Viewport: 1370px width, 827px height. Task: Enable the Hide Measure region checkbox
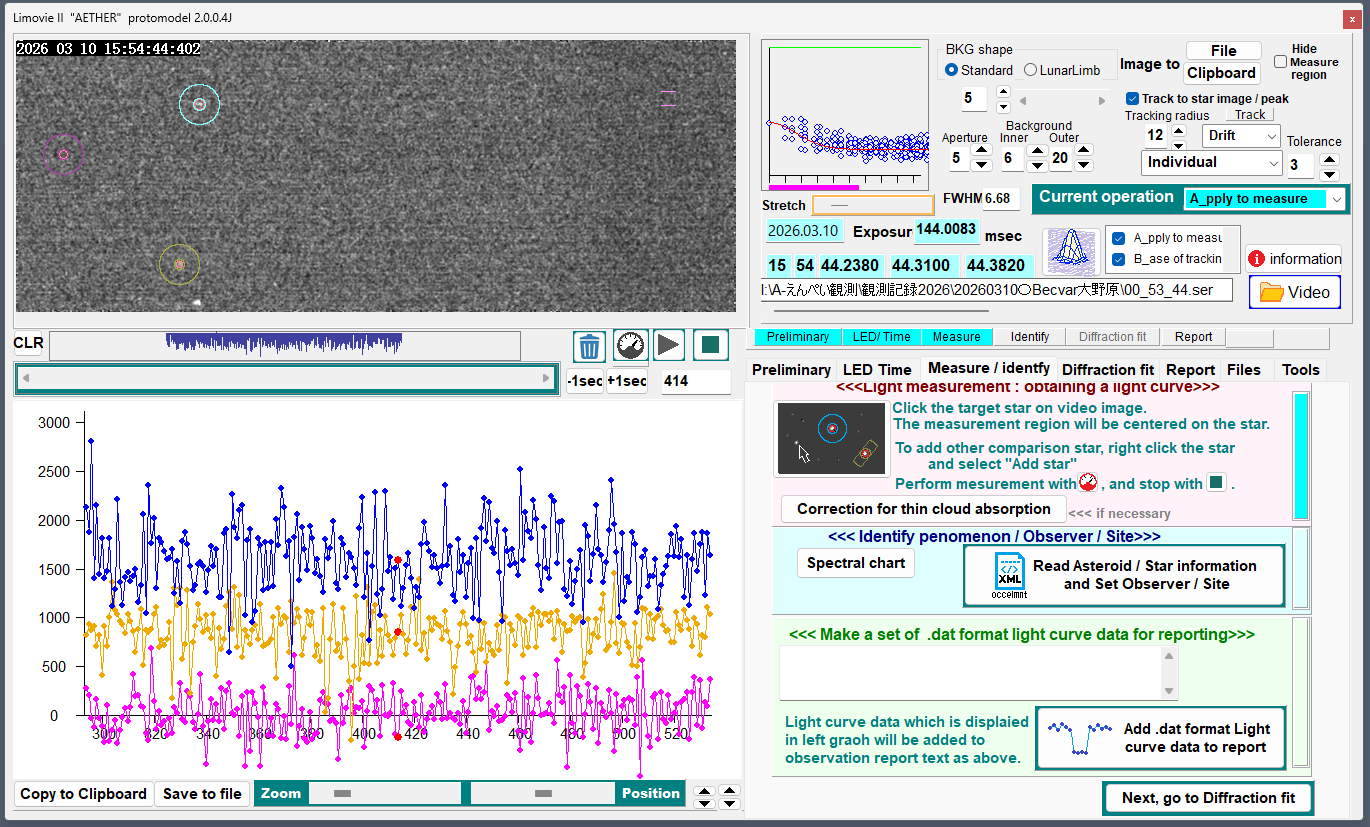[1280, 62]
